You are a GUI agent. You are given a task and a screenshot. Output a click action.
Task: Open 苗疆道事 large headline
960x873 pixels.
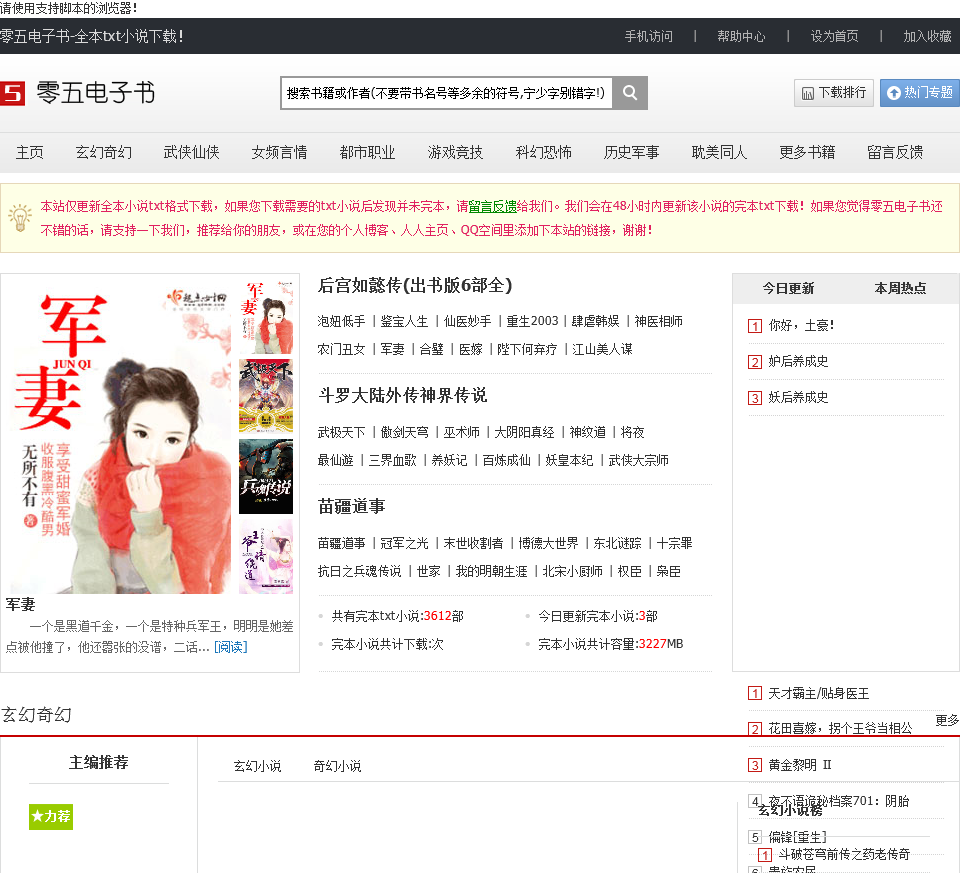[x=351, y=506]
